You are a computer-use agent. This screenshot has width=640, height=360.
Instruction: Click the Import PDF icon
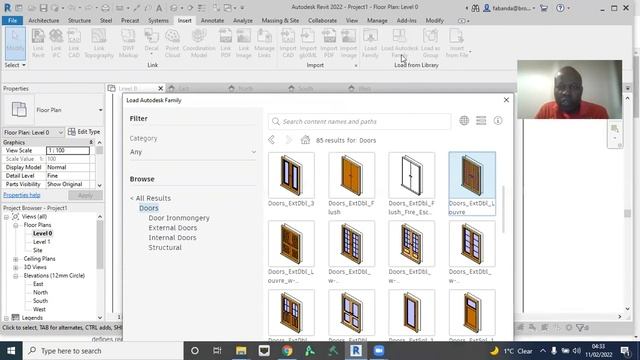point(329,43)
